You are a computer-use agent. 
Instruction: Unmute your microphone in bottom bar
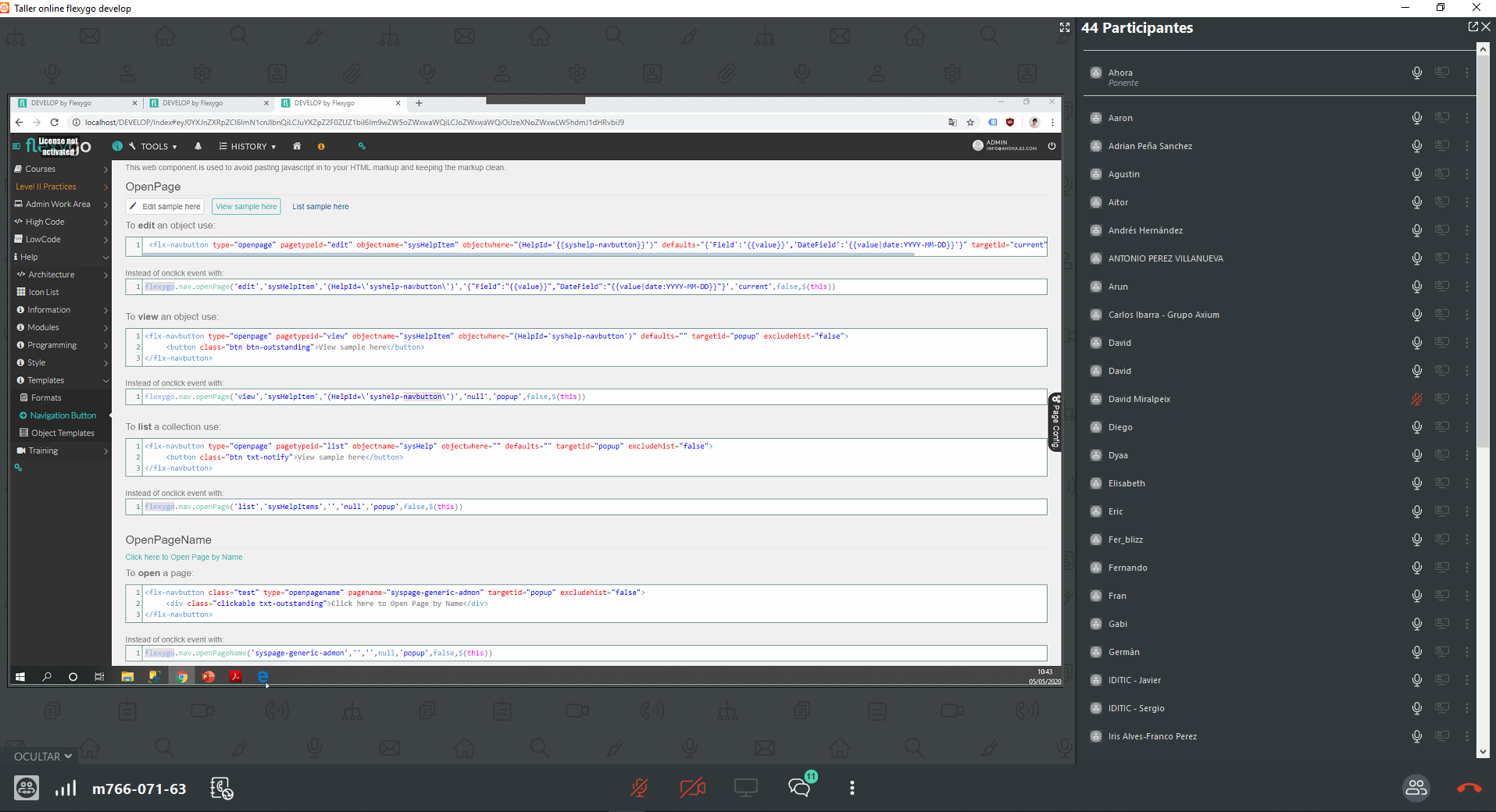click(x=639, y=788)
